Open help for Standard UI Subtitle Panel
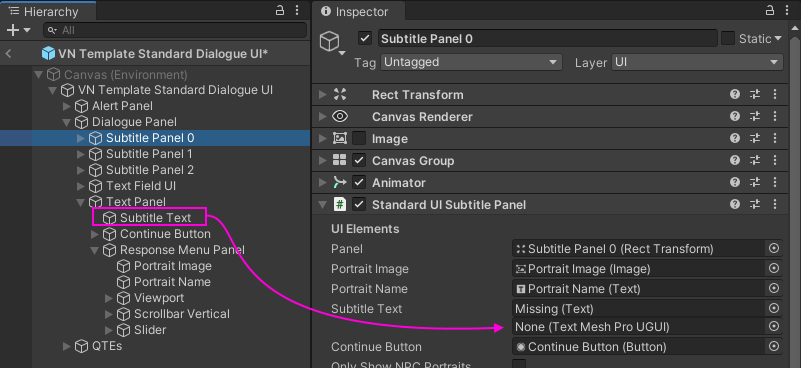Viewport: 801px width, 368px height. coord(735,205)
